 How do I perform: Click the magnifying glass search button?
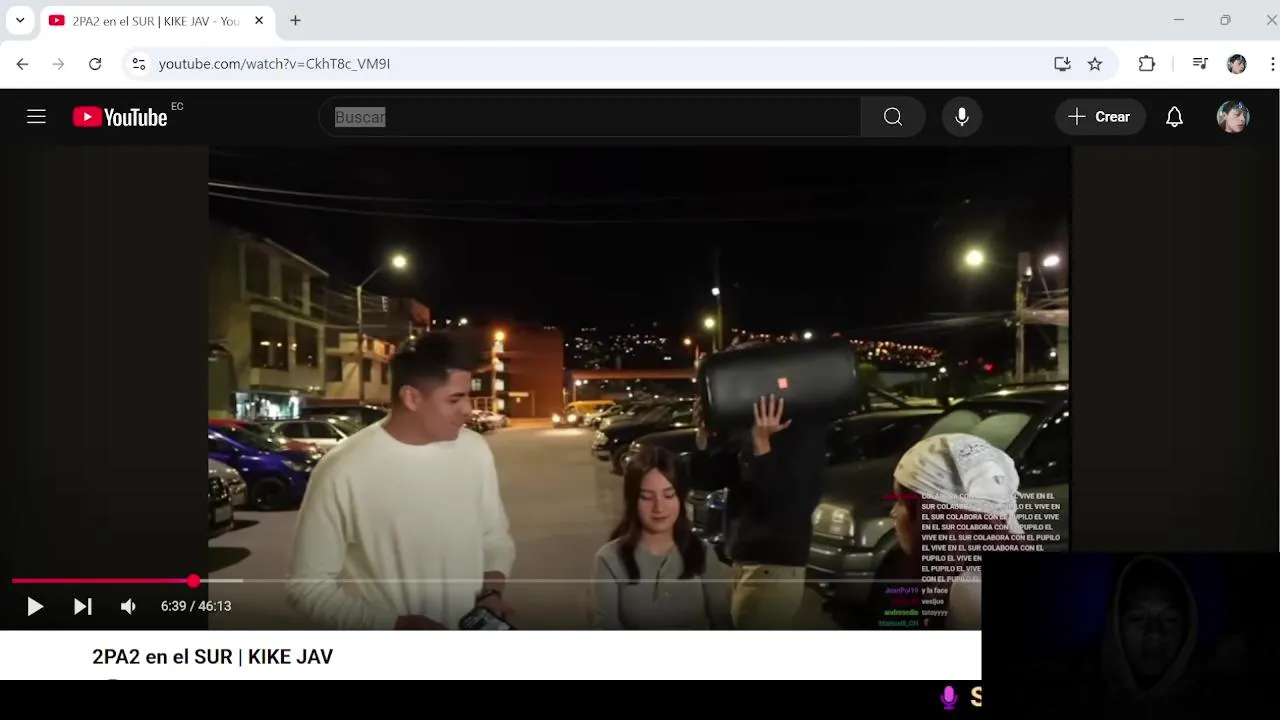click(x=893, y=117)
